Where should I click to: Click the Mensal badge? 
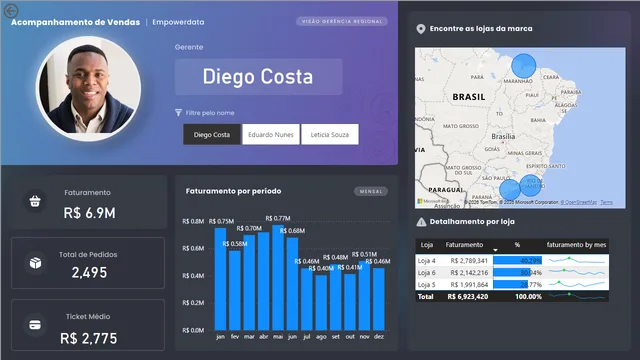pyautogui.click(x=371, y=191)
